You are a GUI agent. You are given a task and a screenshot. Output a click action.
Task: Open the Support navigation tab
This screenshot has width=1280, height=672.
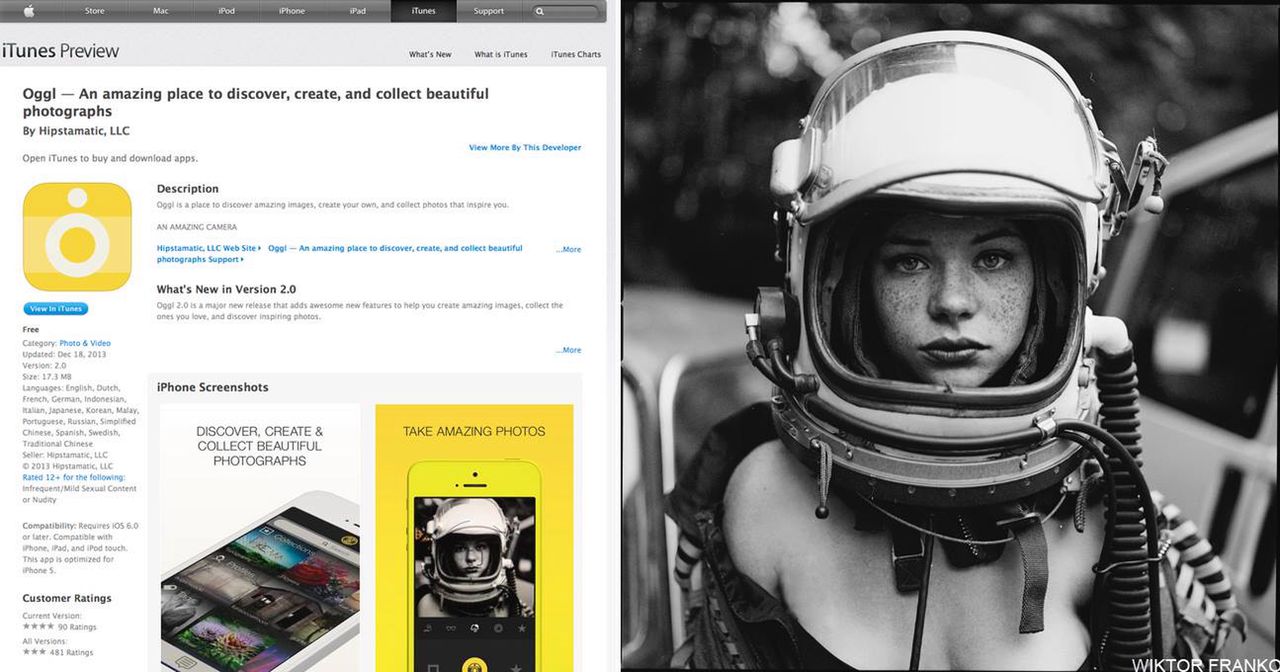tap(489, 11)
